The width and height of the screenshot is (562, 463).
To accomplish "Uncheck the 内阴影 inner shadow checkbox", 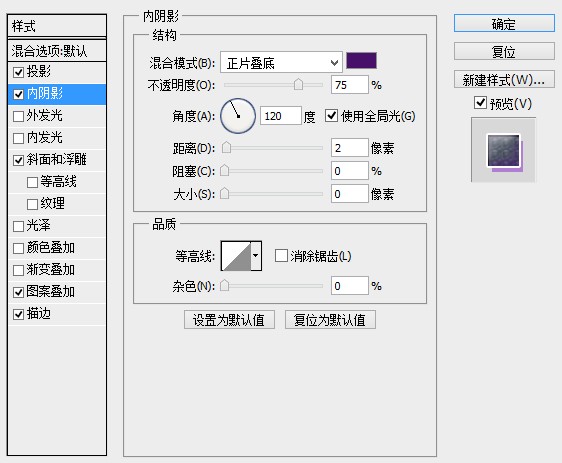I will pos(18,95).
